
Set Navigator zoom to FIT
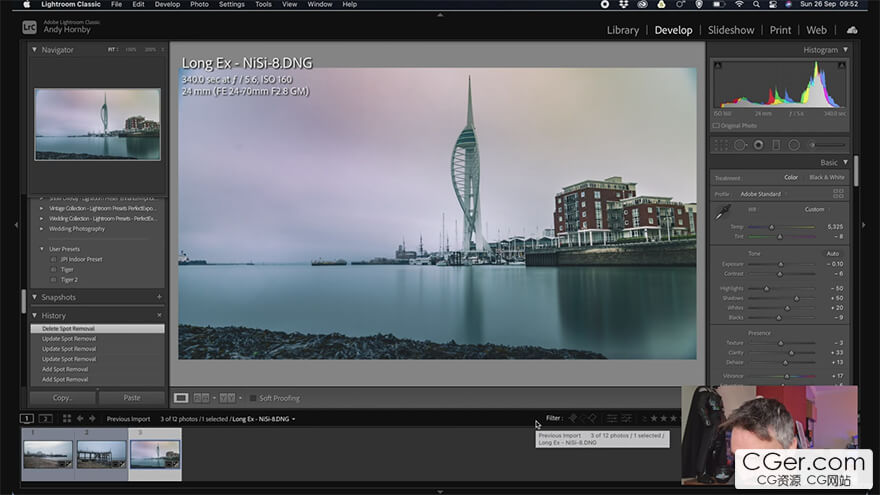[112, 50]
